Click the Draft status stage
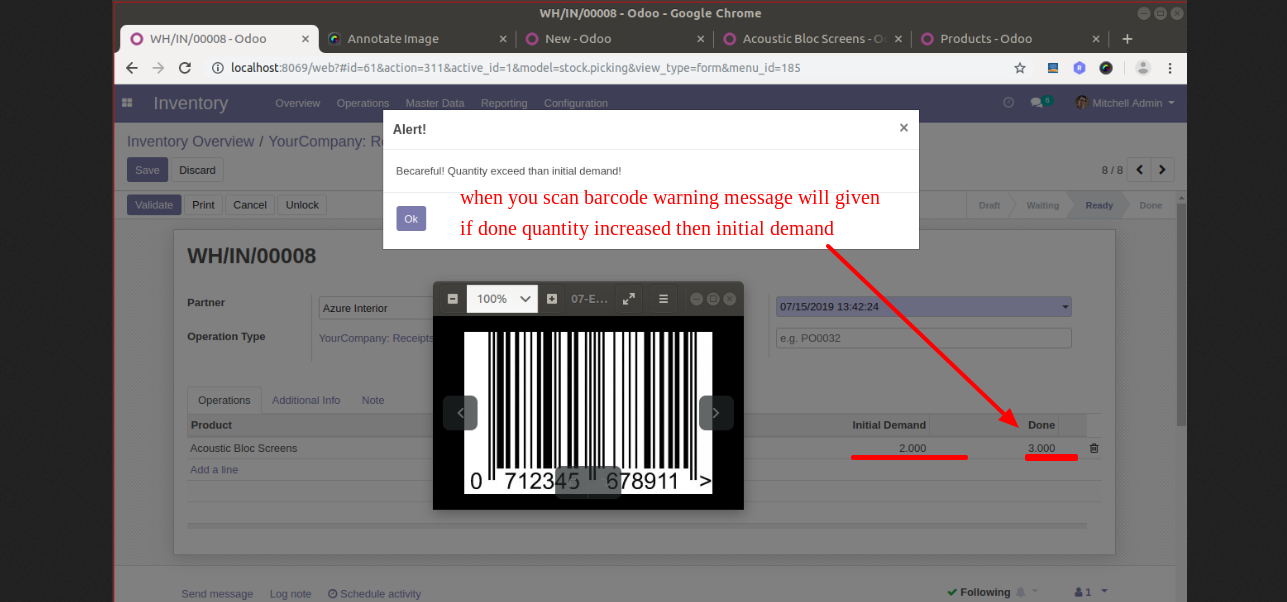Screen dimensions: 1287x602 click(x=989, y=205)
